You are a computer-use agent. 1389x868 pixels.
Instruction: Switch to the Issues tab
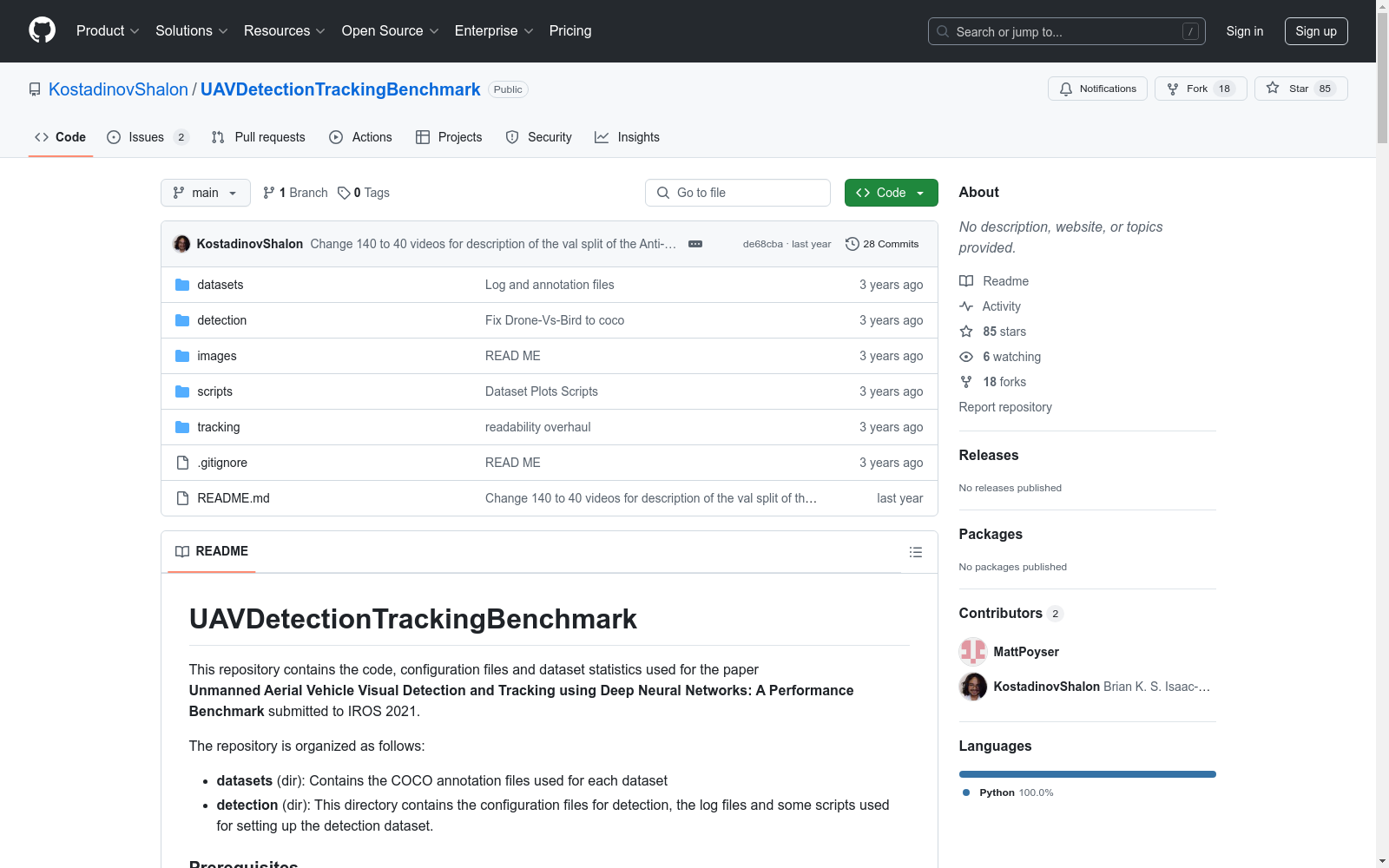click(x=148, y=137)
